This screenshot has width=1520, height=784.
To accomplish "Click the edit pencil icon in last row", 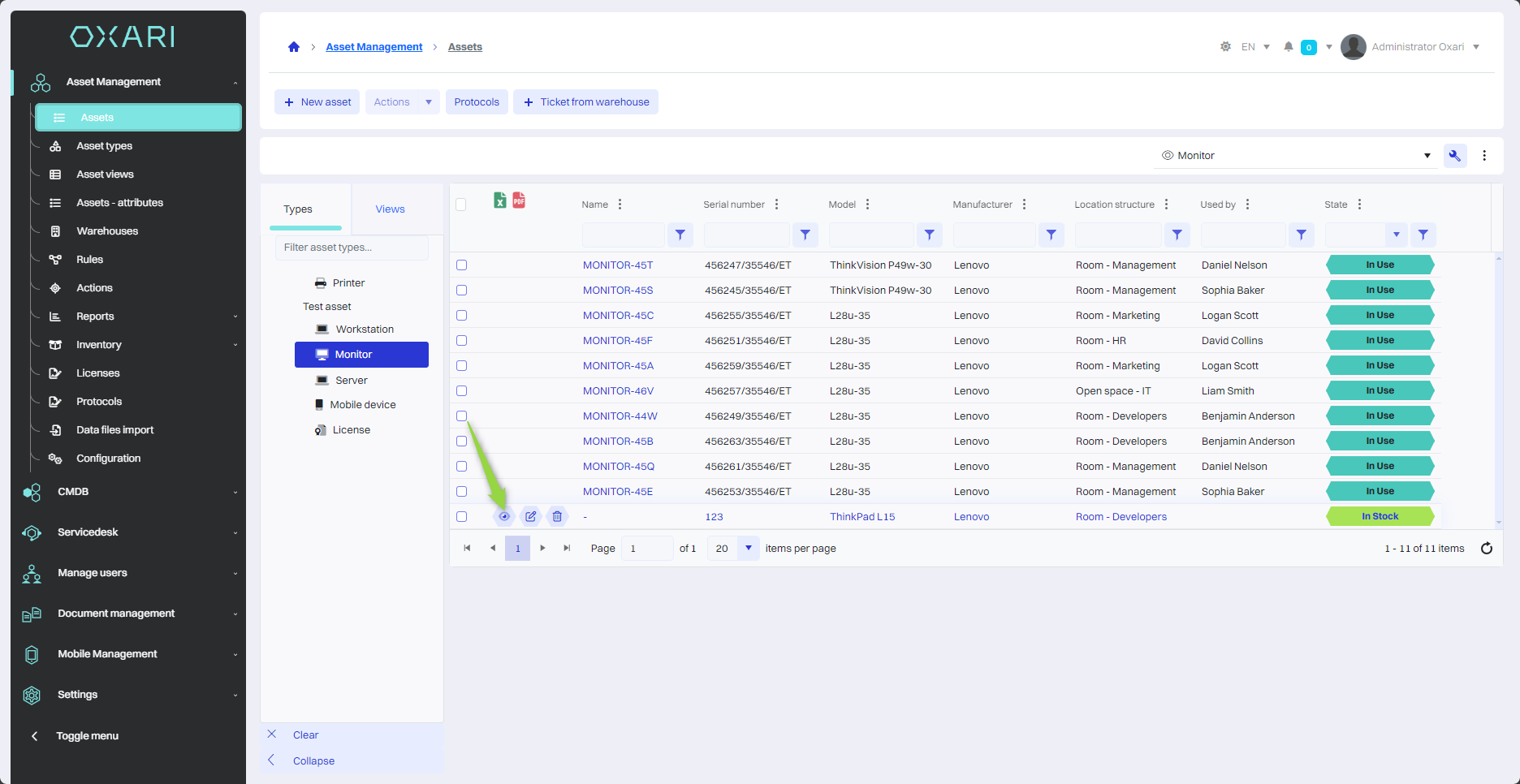I will (530, 516).
